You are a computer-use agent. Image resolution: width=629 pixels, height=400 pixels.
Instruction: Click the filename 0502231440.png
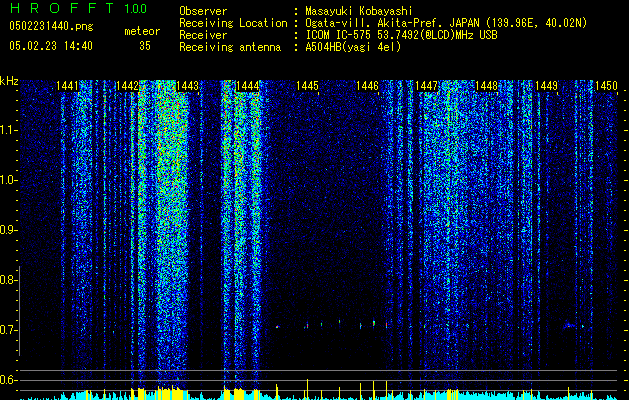coord(51,27)
